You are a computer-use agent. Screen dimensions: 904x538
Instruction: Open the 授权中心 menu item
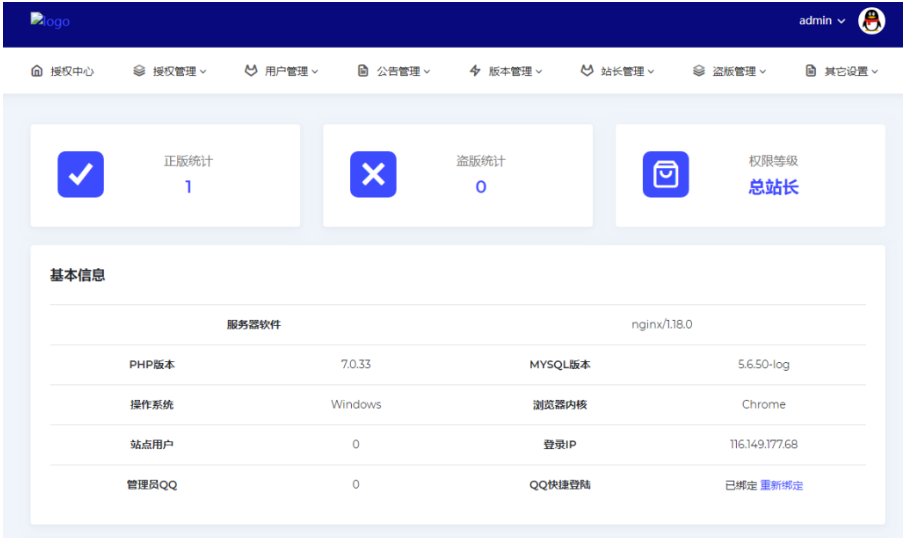72,72
